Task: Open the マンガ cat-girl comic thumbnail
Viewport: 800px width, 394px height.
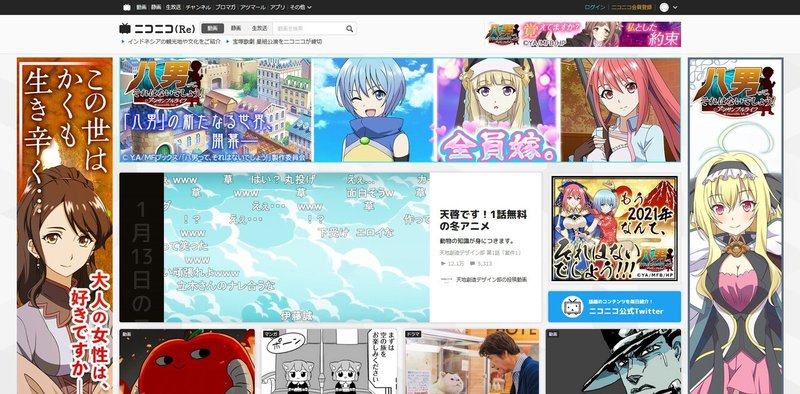Action: pyautogui.click(x=330, y=361)
